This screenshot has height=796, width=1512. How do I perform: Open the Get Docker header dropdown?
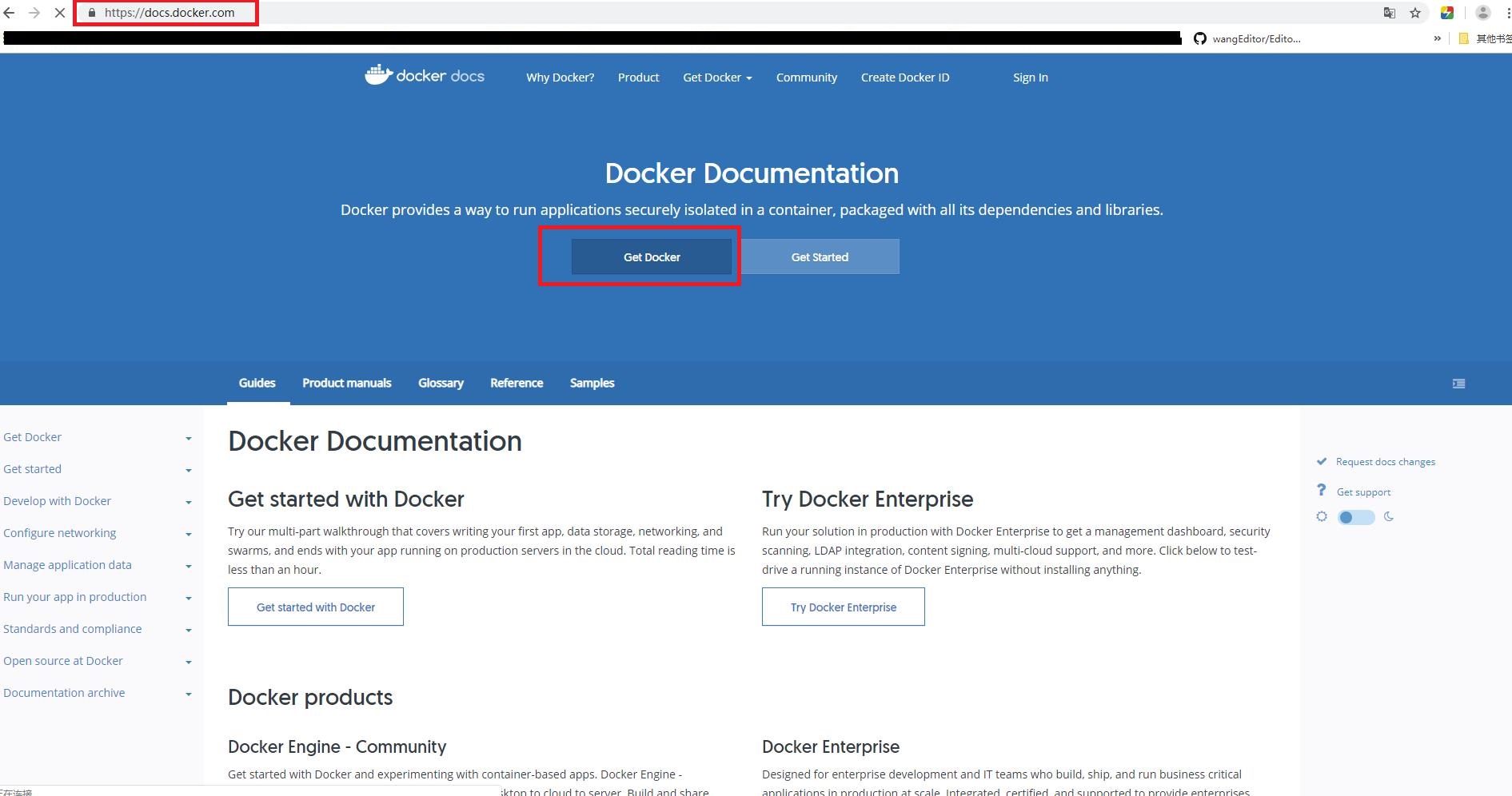click(x=717, y=78)
